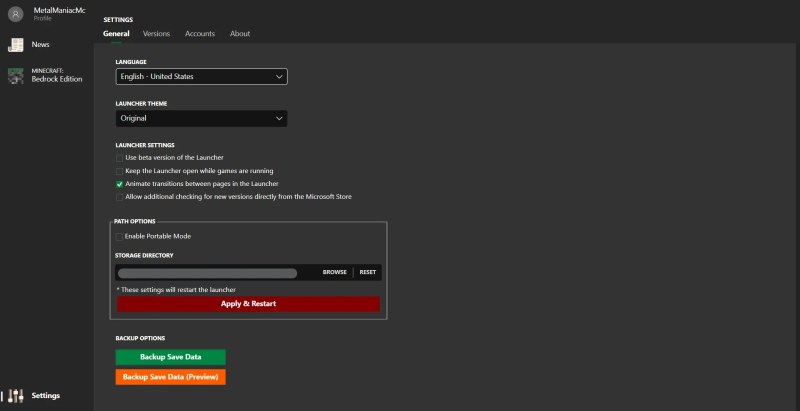This screenshot has height=411, width=800.
Task: Click the News sidebar label
Action: point(40,44)
